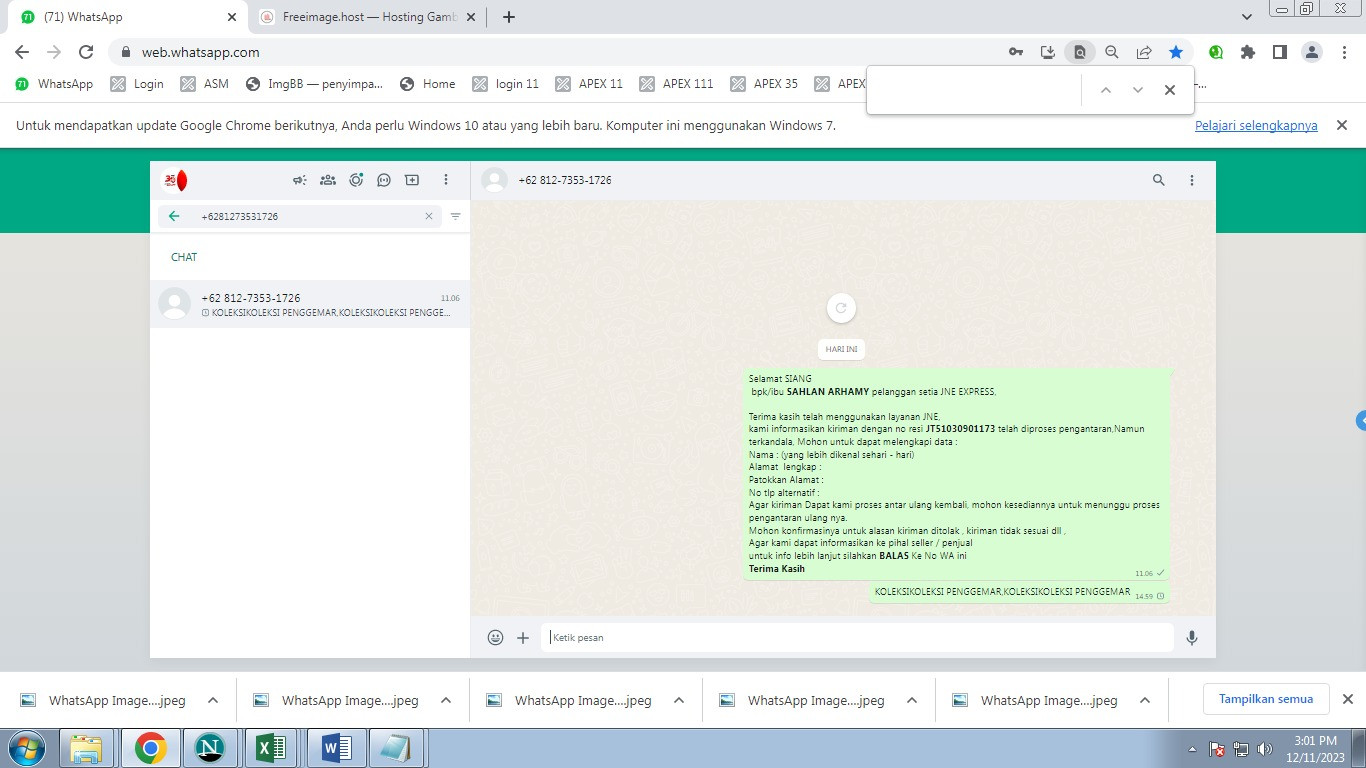Close the find-in-page bar
Screen dimensions: 1366x768
[x=1170, y=90]
